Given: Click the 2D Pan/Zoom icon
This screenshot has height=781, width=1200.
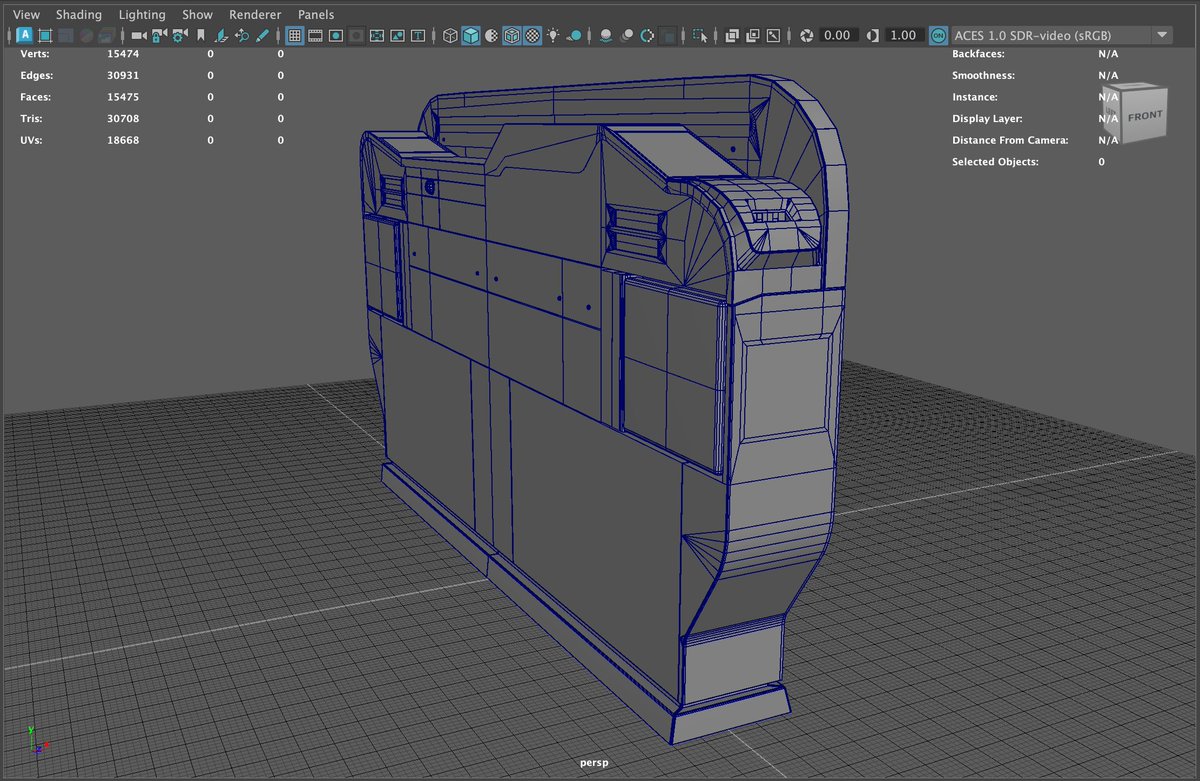Looking at the screenshot, I should [241, 35].
